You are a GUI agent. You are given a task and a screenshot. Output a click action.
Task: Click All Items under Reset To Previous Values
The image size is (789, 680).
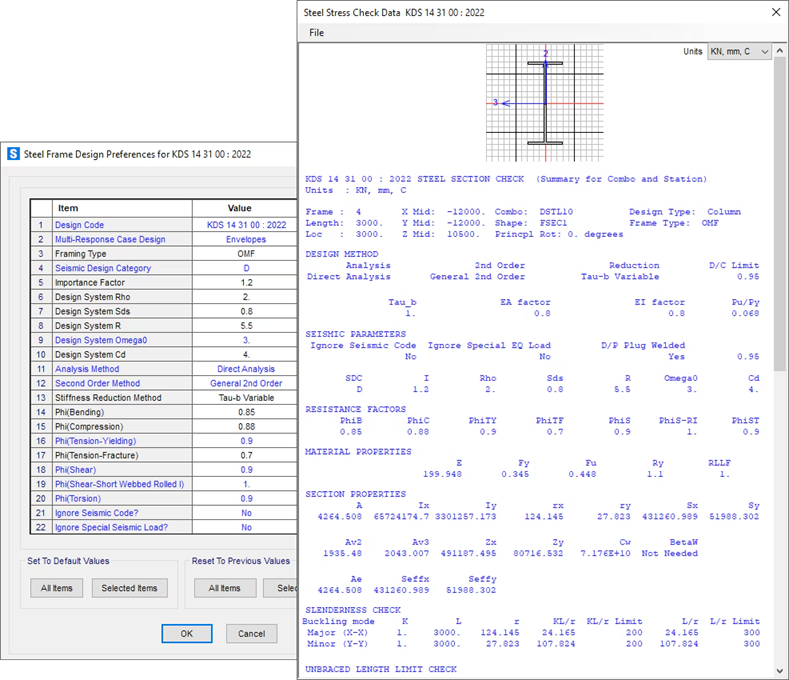tap(224, 588)
